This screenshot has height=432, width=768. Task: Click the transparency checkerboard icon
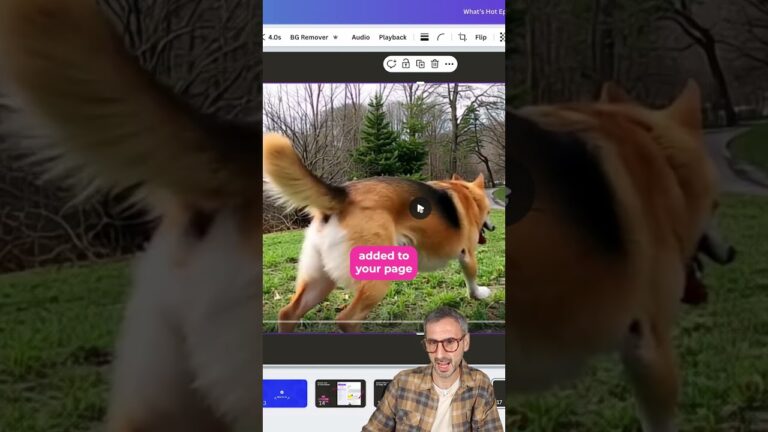501,37
